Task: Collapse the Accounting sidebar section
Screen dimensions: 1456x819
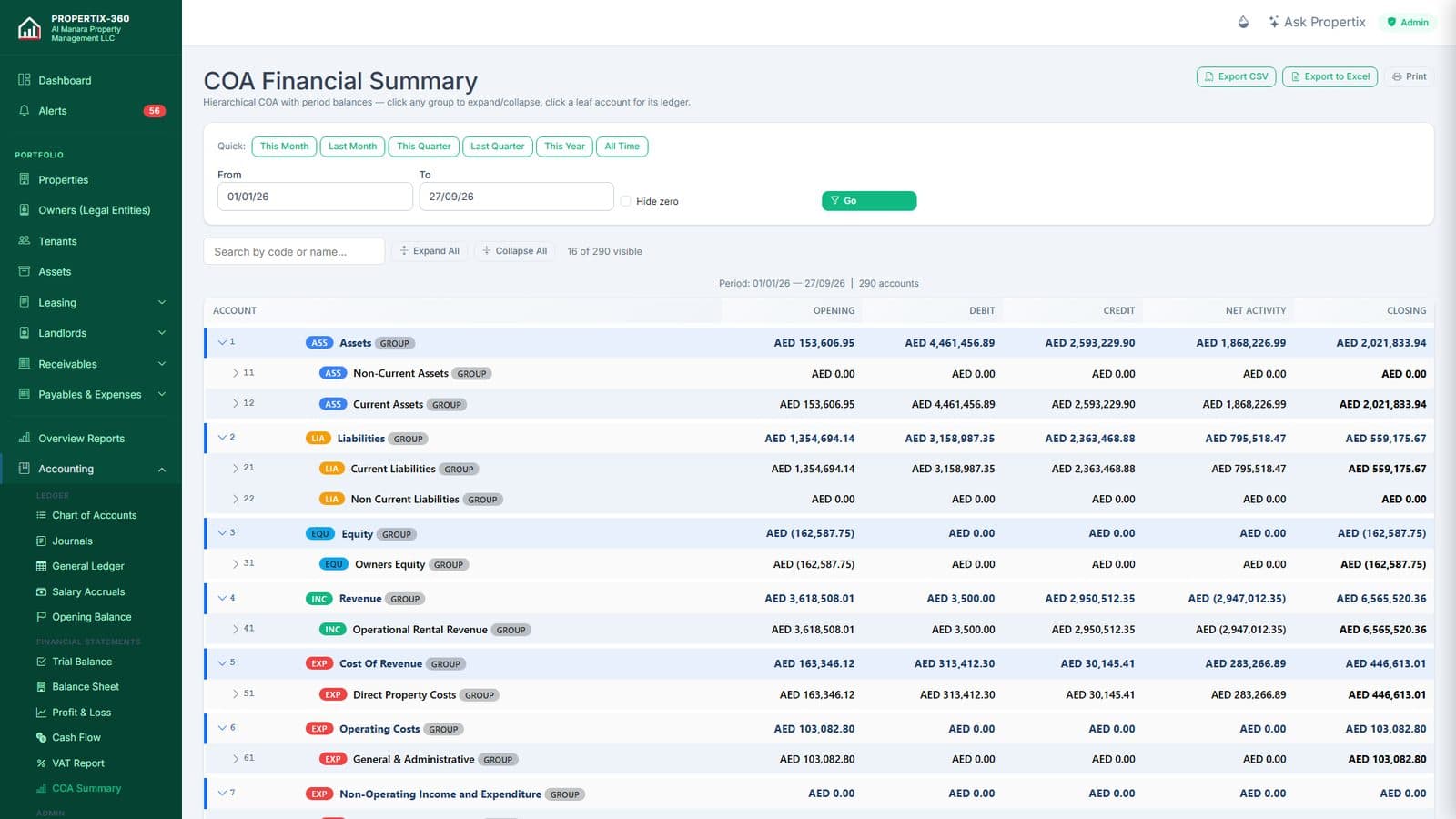Action: pyautogui.click(x=162, y=470)
